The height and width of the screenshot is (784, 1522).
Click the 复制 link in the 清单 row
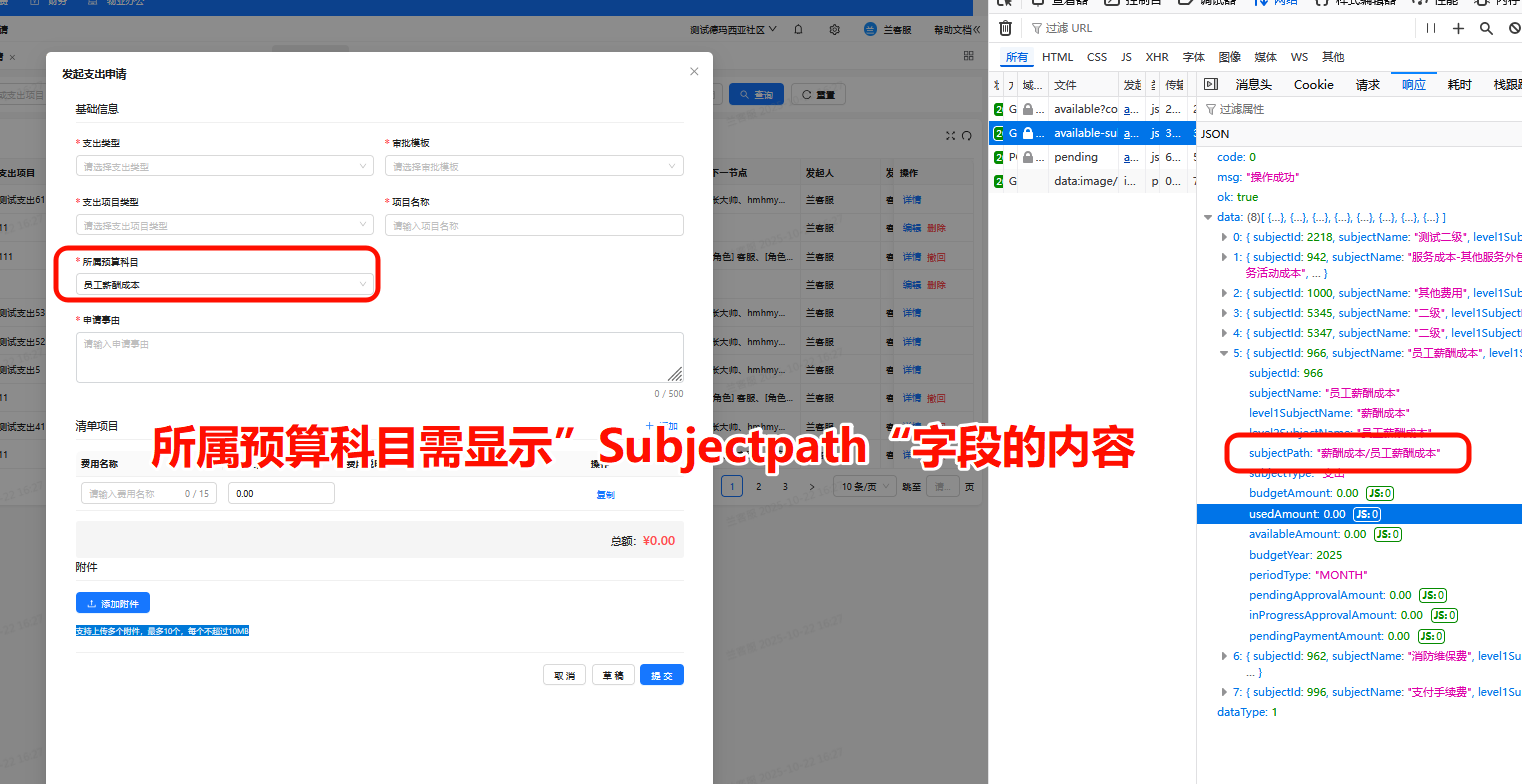pyautogui.click(x=606, y=494)
